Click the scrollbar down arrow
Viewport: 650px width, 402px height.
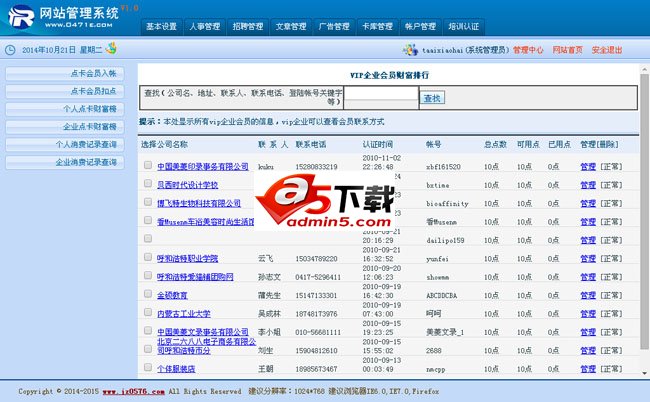pyautogui.click(x=644, y=373)
